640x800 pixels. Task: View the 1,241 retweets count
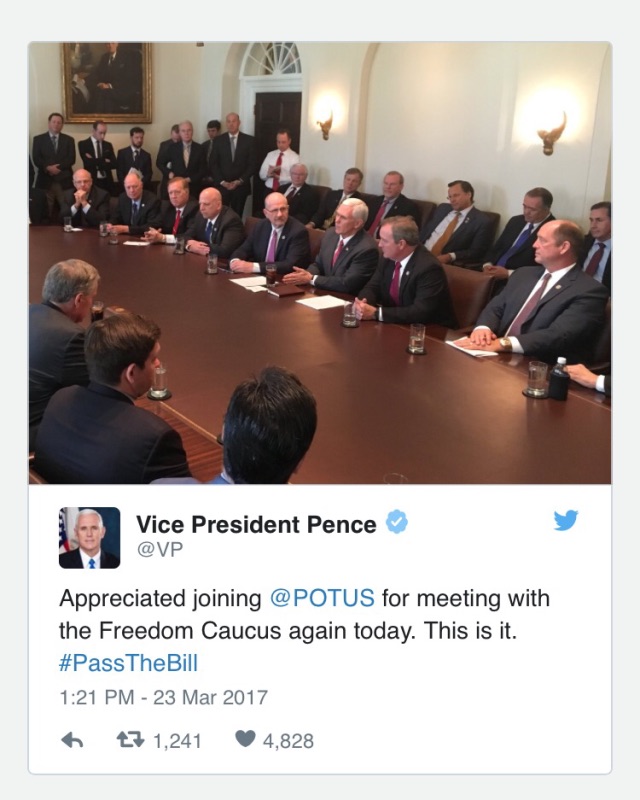[x=177, y=741]
